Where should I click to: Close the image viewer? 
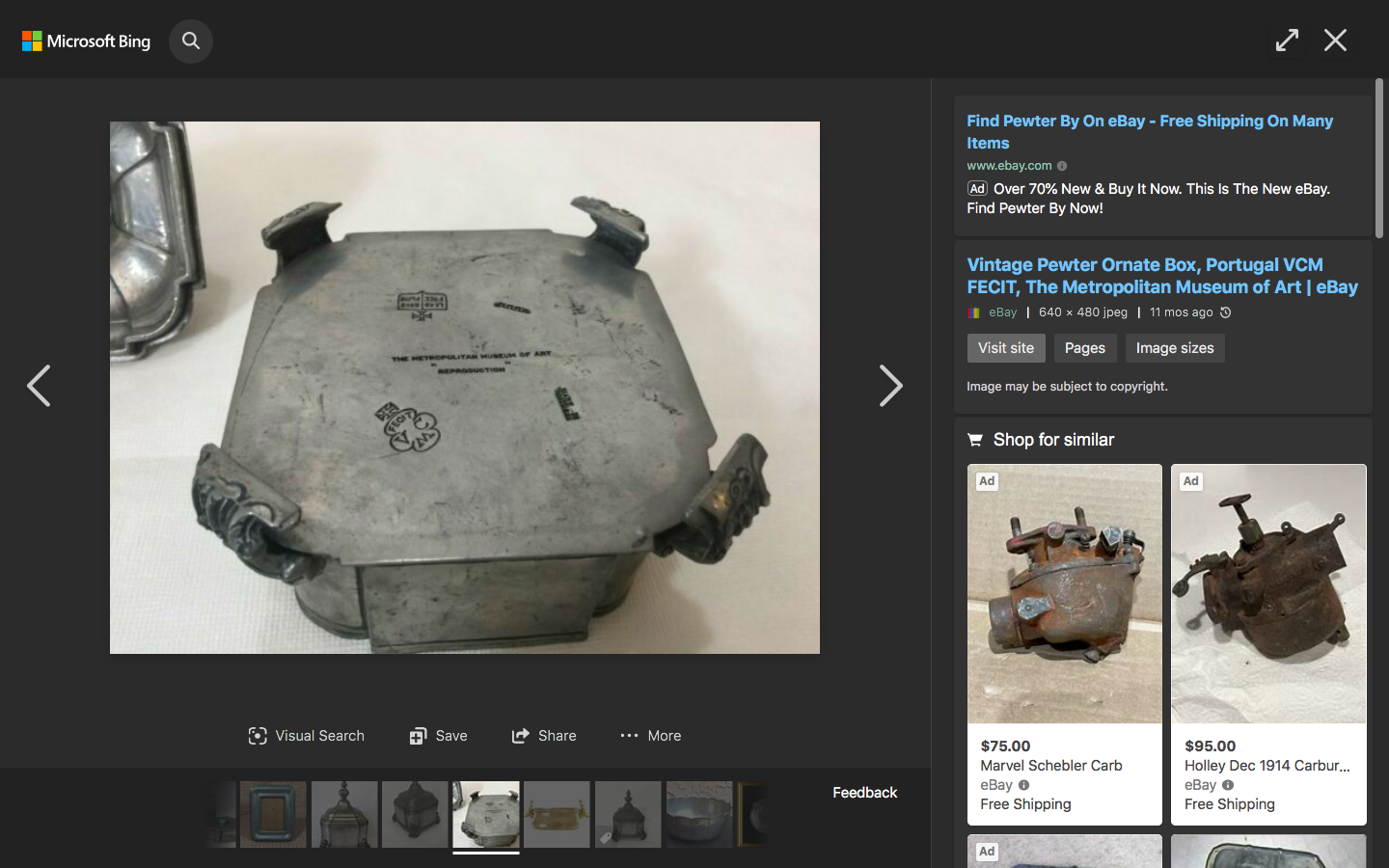tap(1335, 41)
